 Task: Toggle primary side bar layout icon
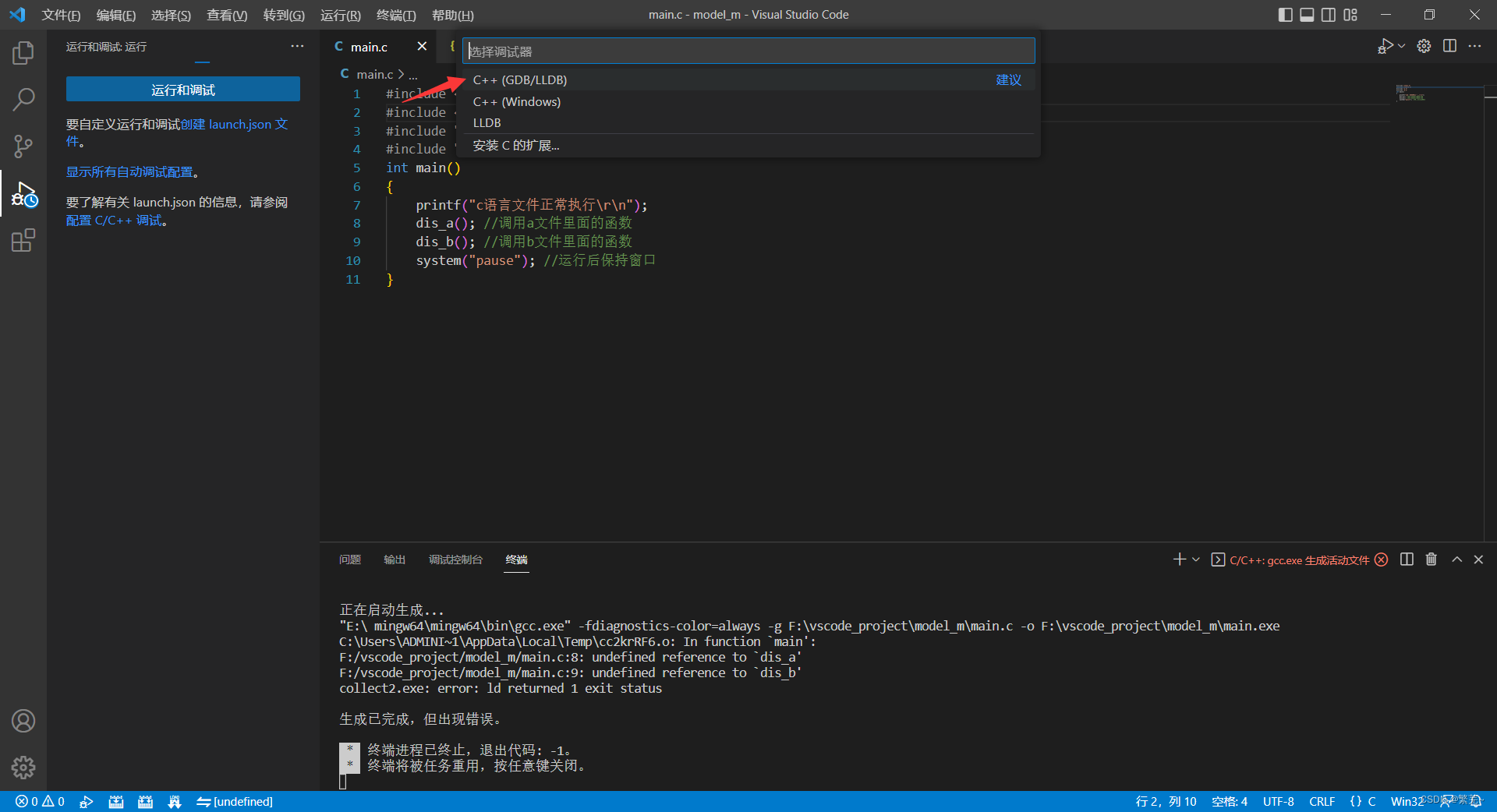(1286, 15)
